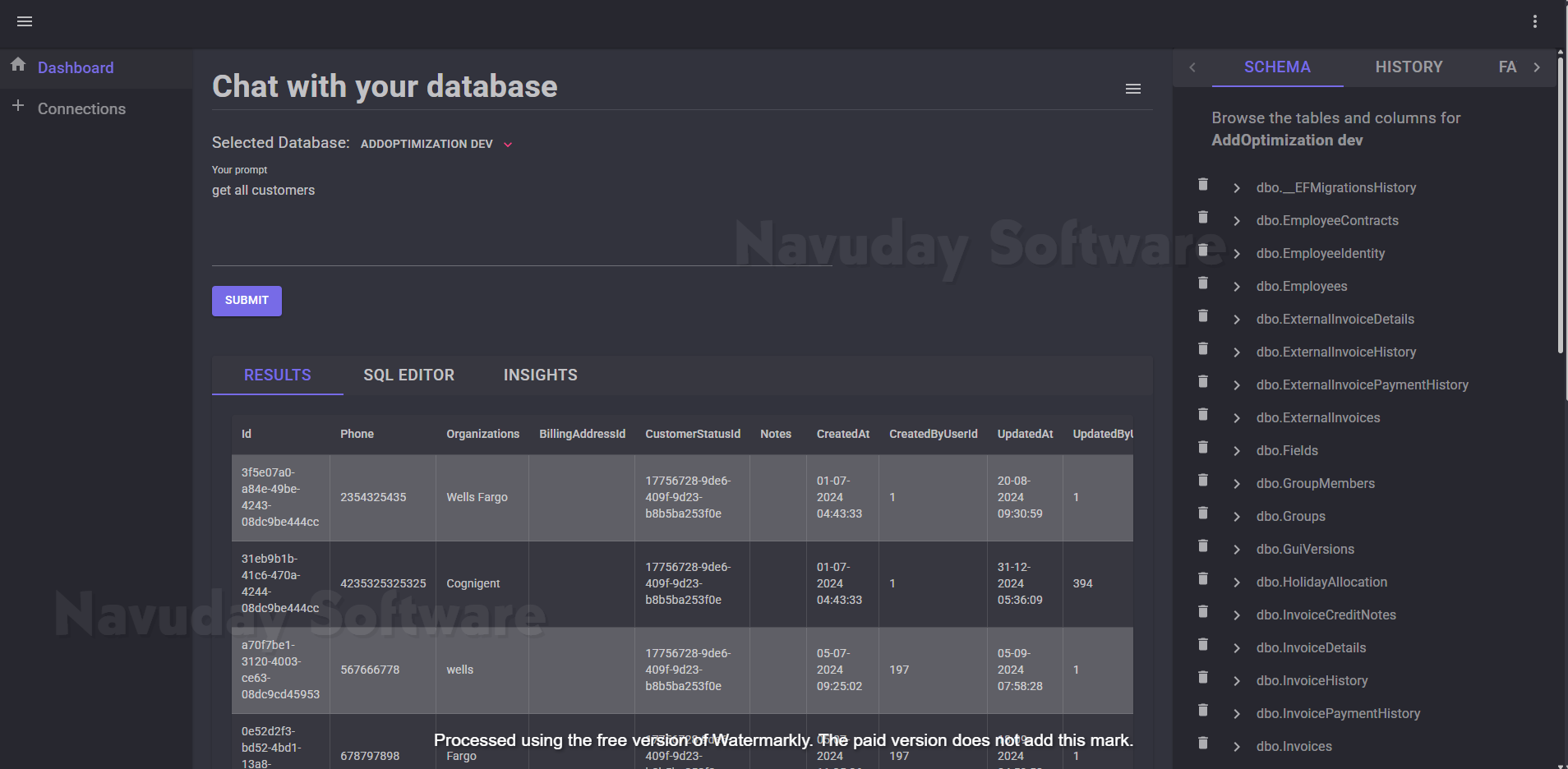Click the Phone column header
Image resolution: width=1568 pixels, height=769 pixels.
click(x=357, y=434)
